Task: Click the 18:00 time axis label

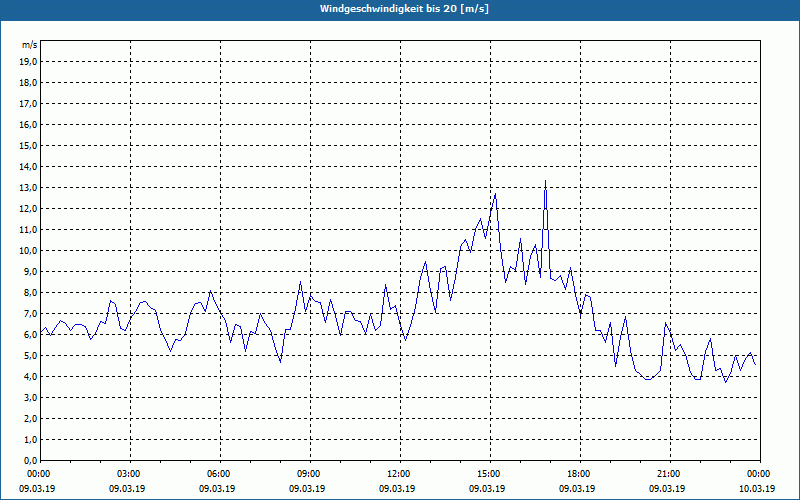Action: [x=581, y=474]
